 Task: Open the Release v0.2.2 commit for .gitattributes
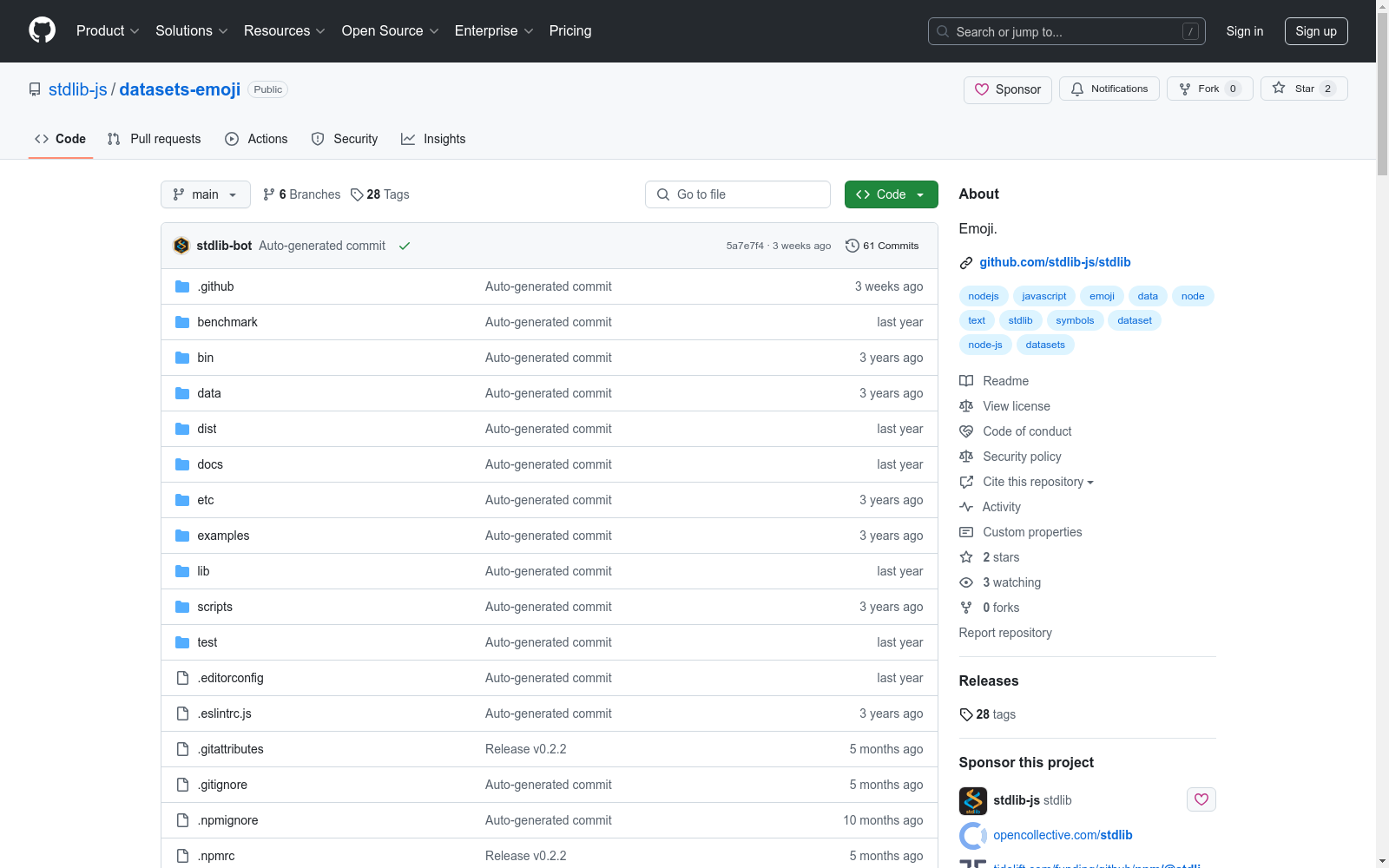pos(526,749)
